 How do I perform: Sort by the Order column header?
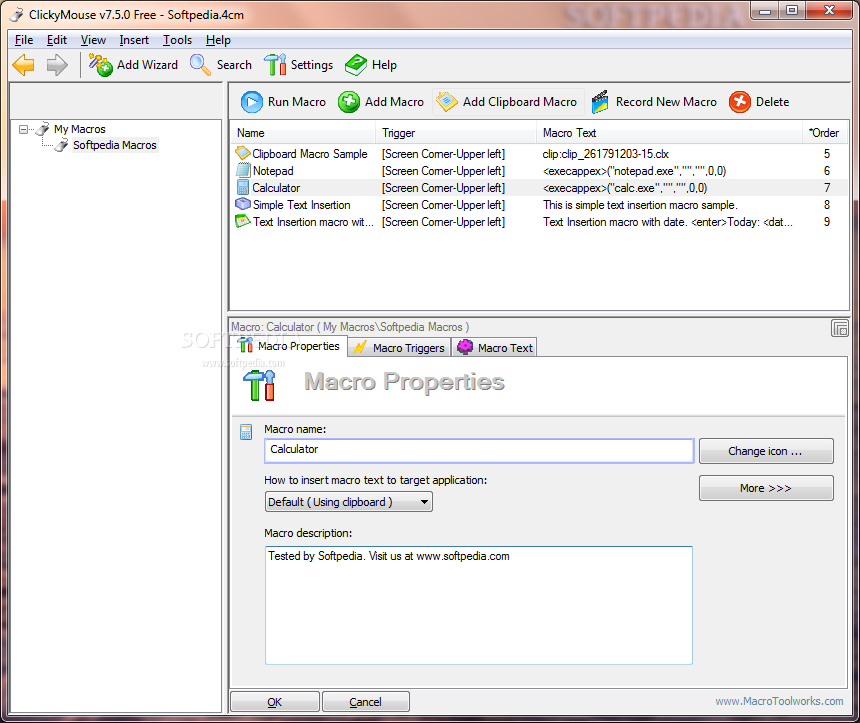[x=824, y=133]
